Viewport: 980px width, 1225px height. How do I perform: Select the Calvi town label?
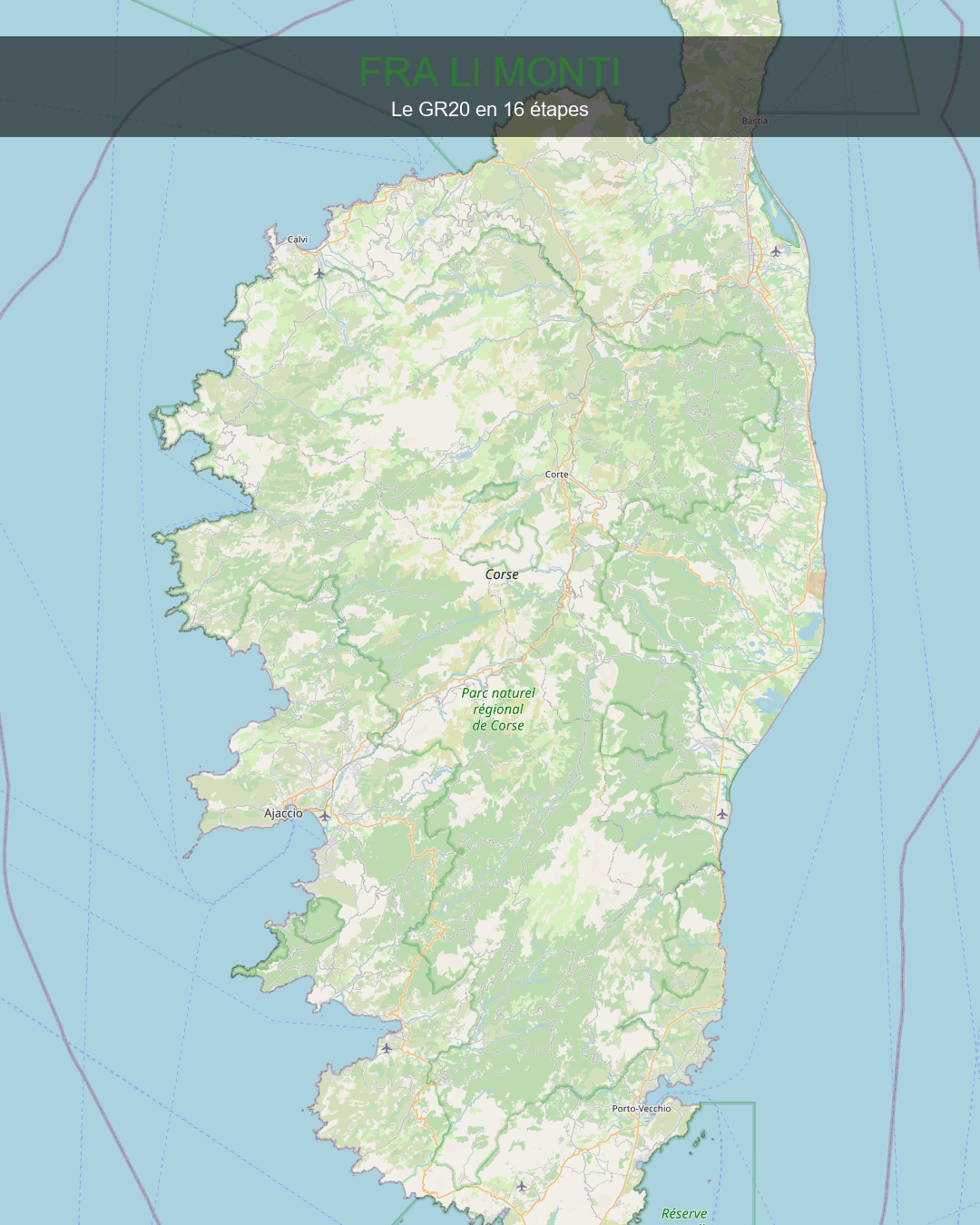click(298, 240)
